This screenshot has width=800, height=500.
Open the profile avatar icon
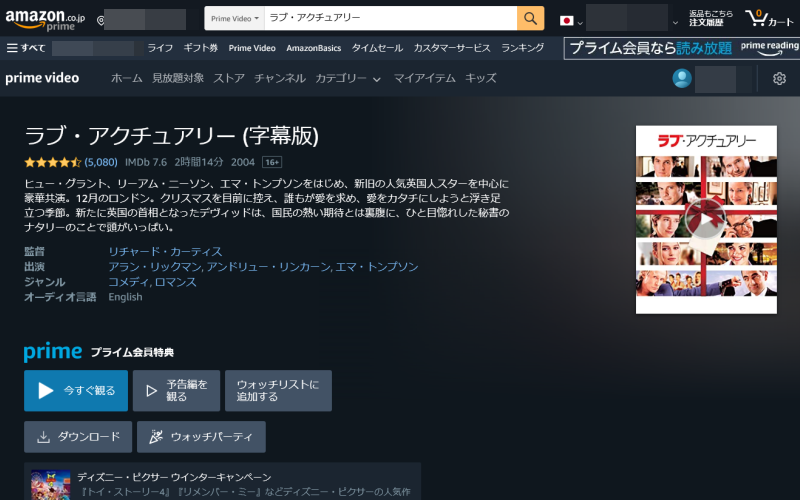(x=682, y=78)
